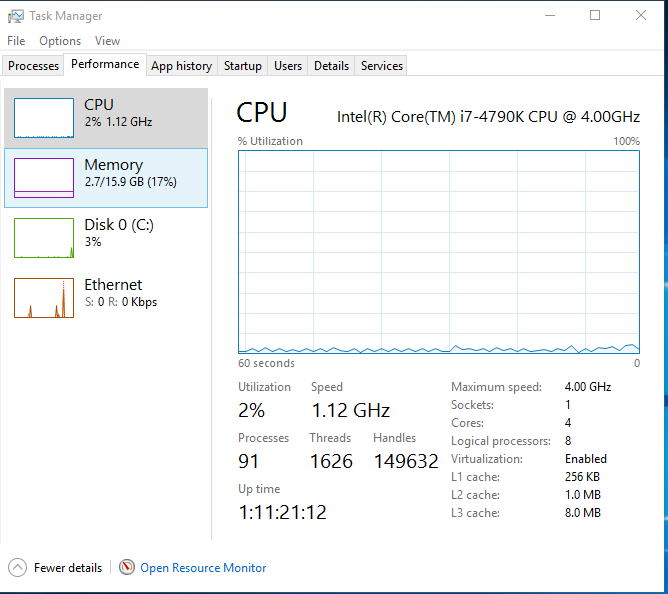Click the Task Manager title bar icon
Screen dimensions: 668x594
tap(16, 16)
